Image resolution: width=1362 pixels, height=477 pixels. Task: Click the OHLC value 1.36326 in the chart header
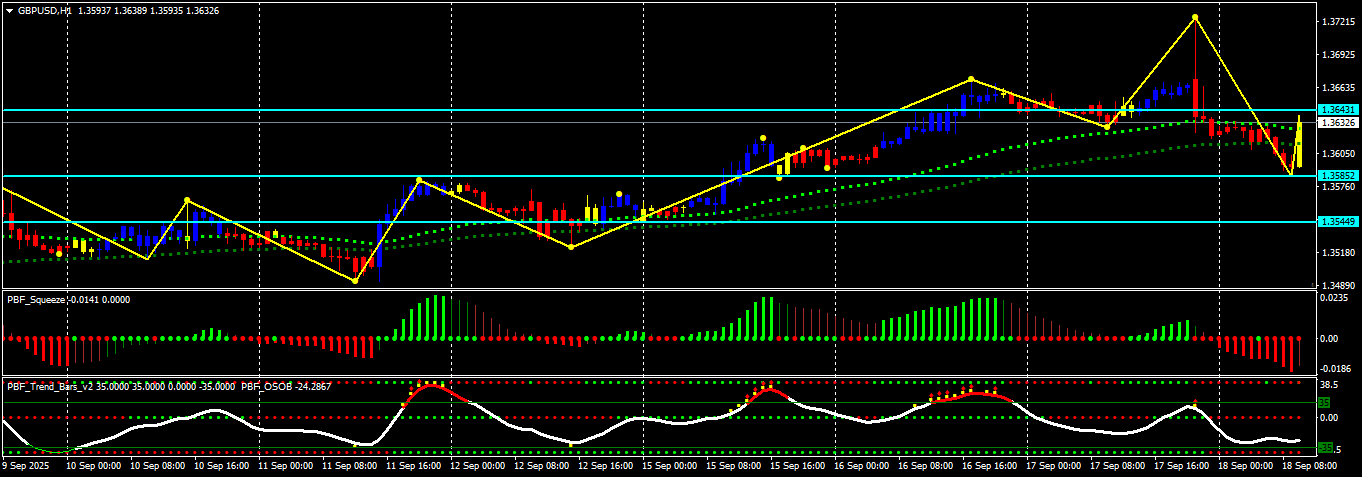(x=202, y=10)
